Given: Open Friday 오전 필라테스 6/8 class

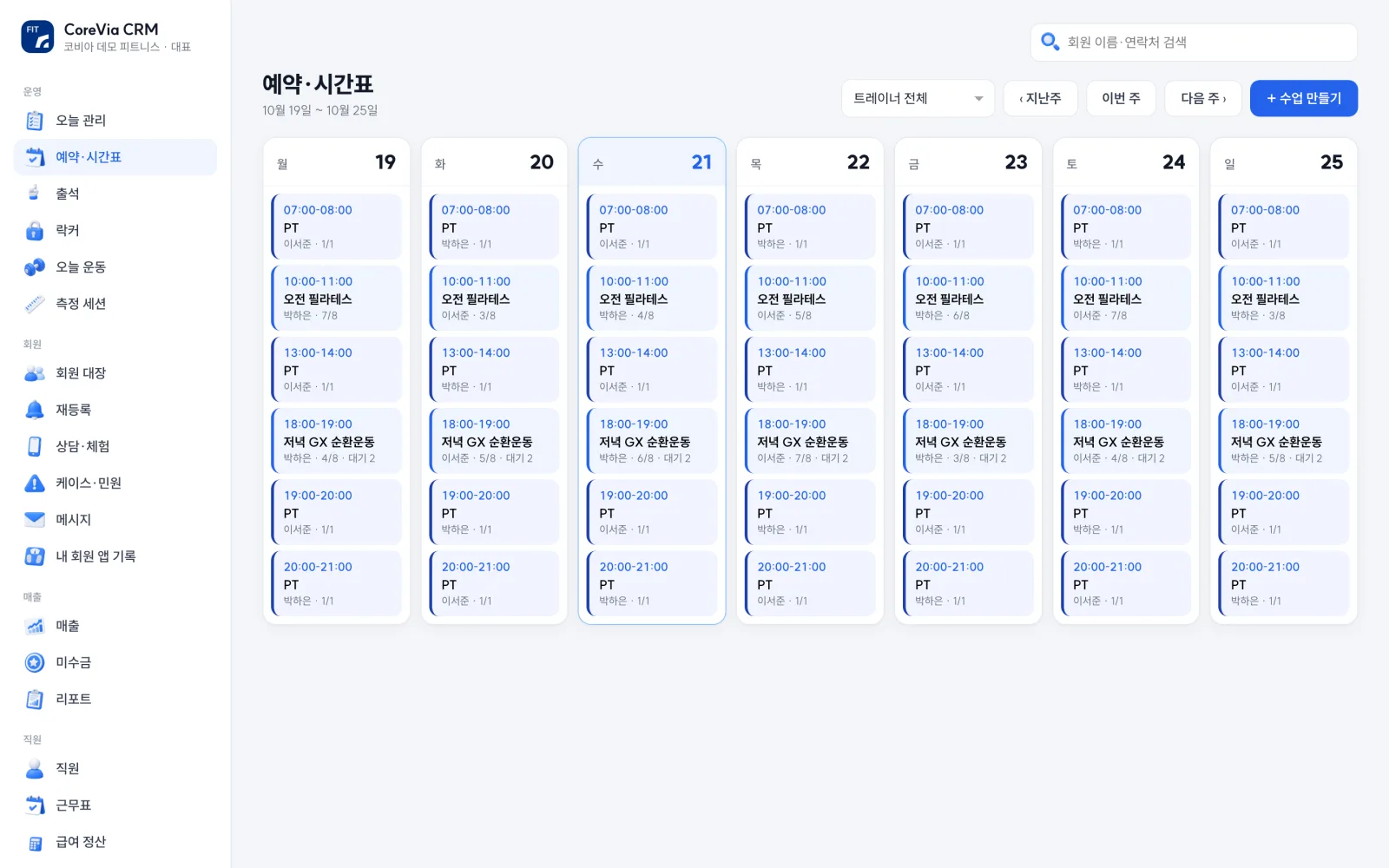Looking at the screenshot, I should 968,298.
